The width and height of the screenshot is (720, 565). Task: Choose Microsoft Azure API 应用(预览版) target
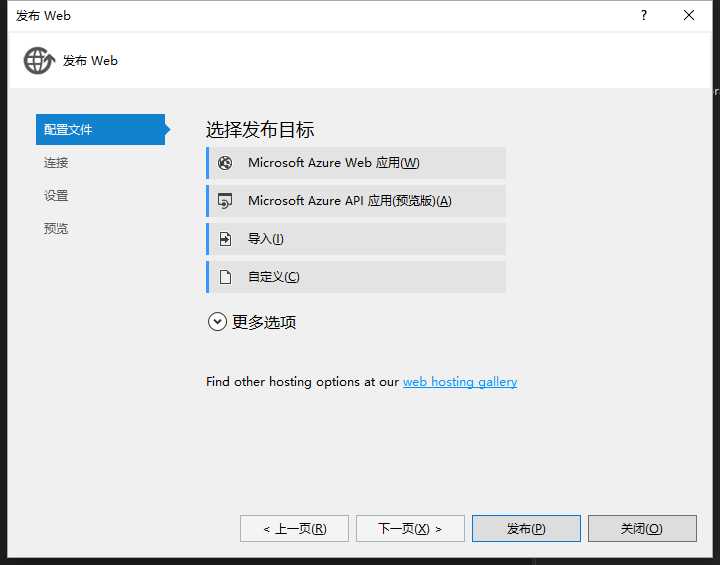click(x=356, y=201)
